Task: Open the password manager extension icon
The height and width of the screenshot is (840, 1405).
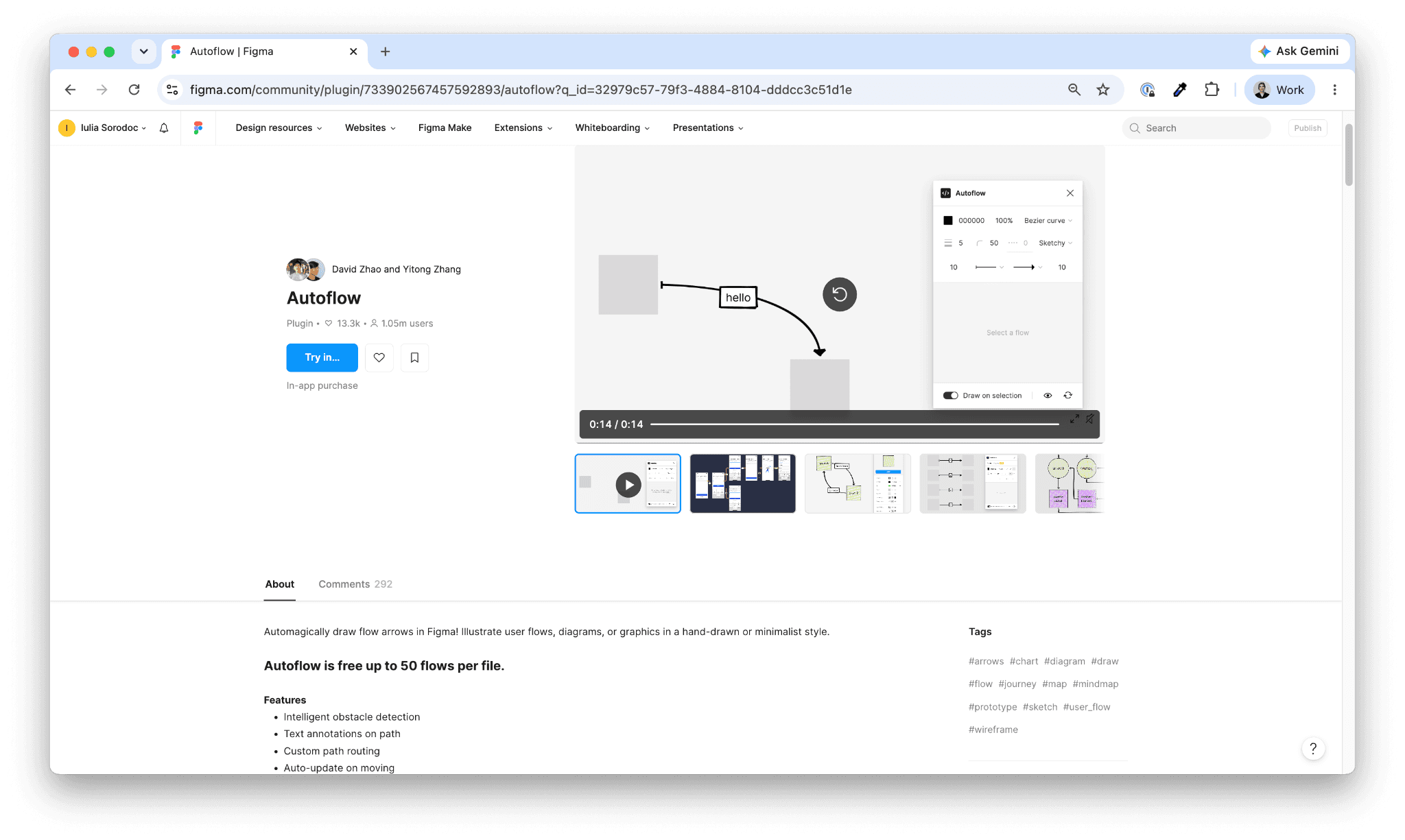Action: click(1147, 90)
